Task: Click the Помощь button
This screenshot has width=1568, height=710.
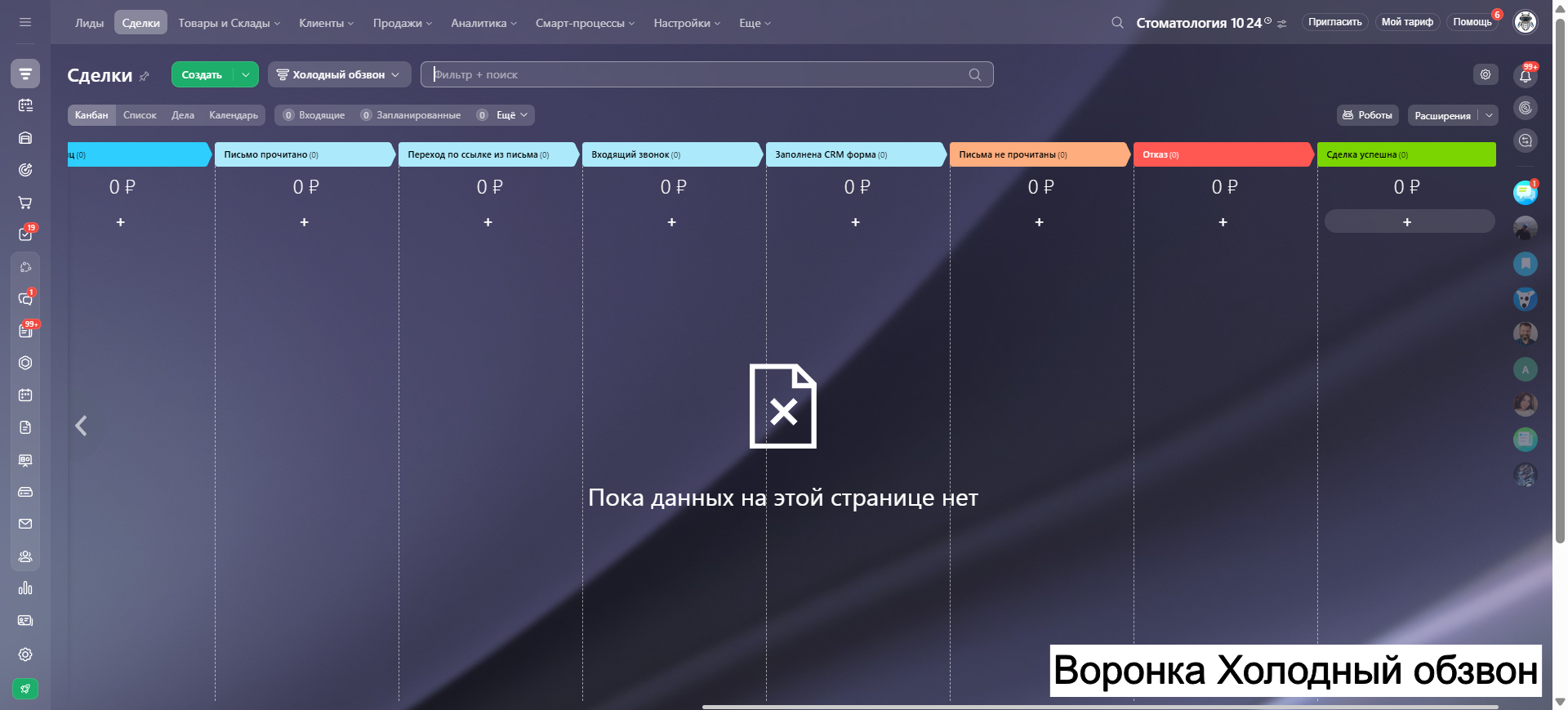Action: (x=1472, y=22)
